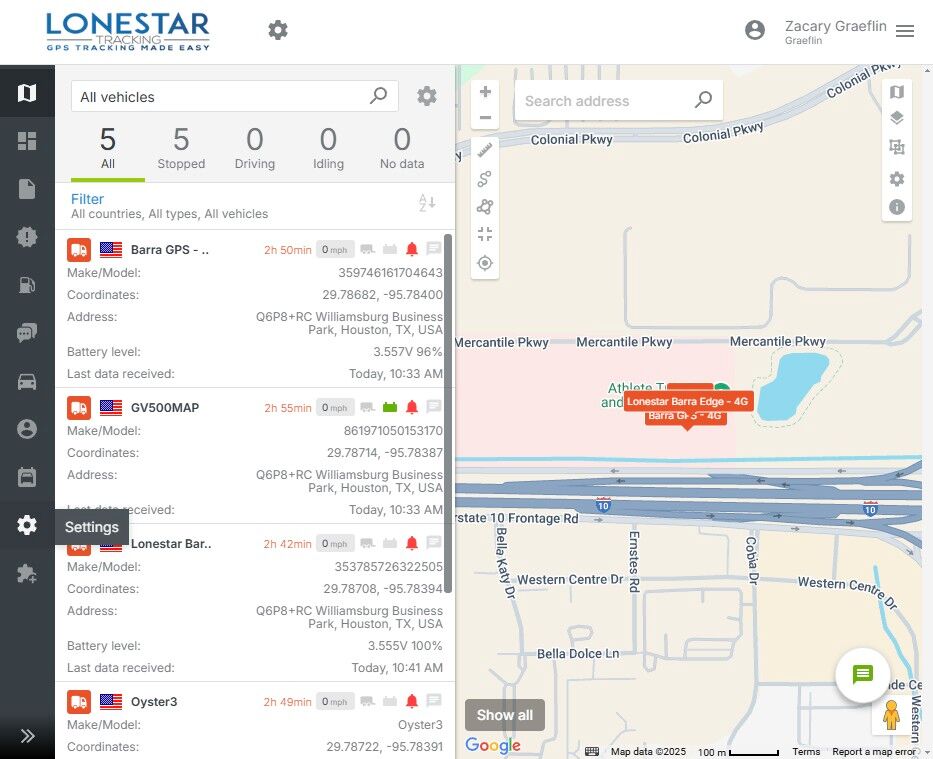Click the vehicle search magnifier icon
Viewport: 933px width, 759px height.
pos(378,96)
